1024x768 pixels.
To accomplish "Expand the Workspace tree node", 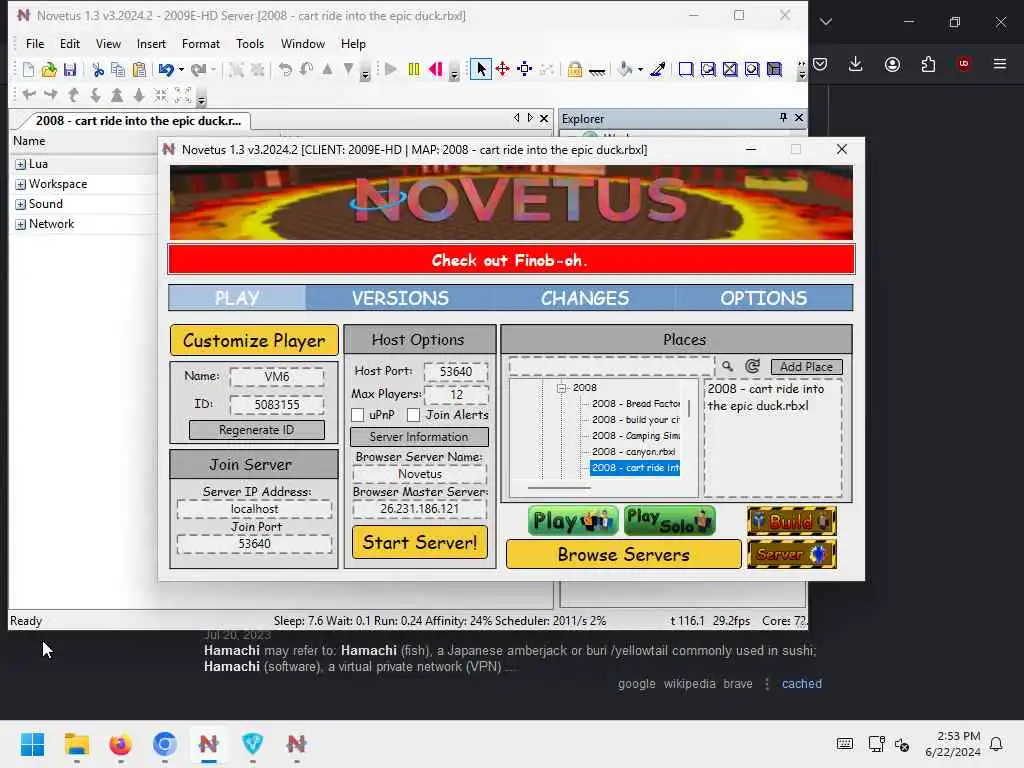I will click(20, 185).
